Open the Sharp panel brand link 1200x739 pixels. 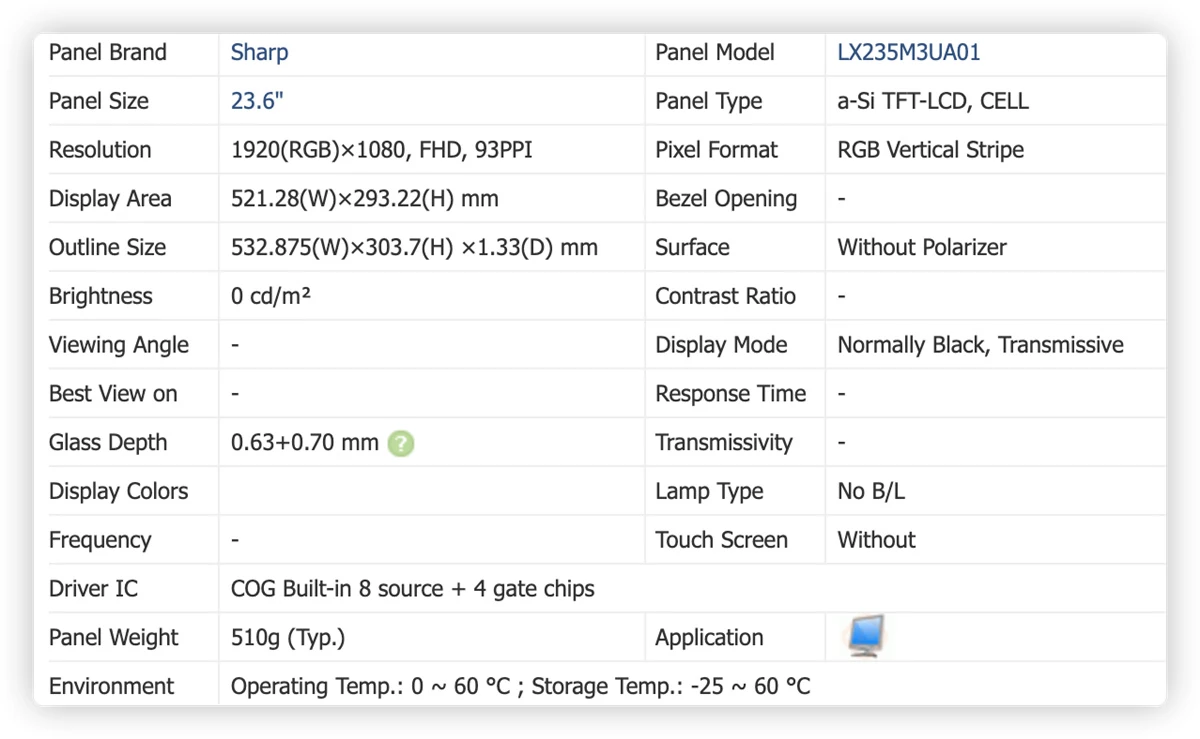pyautogui.click(x=259, y=52)
